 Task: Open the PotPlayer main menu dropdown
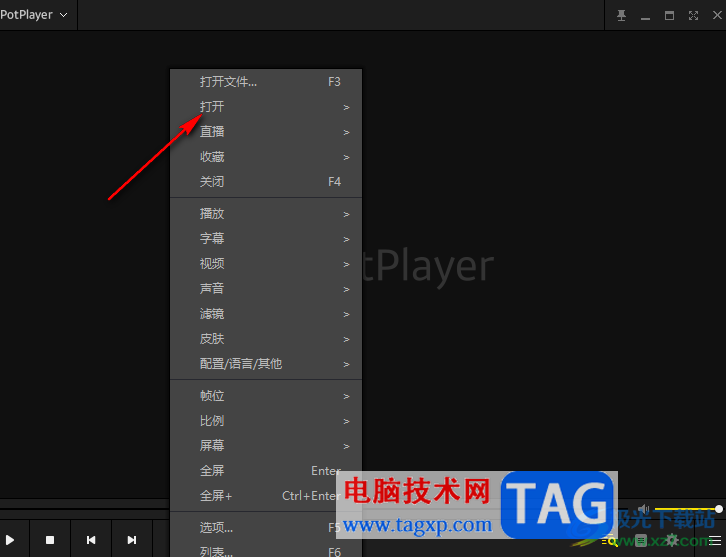click(34, 15)
